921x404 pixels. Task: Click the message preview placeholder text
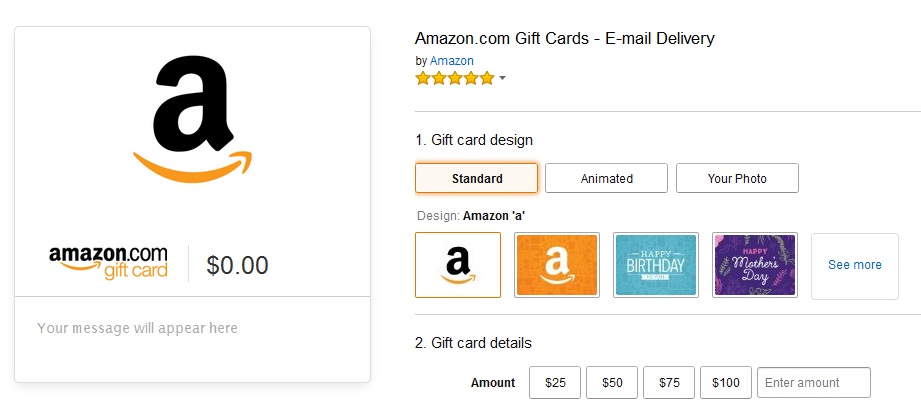(137, 328)
